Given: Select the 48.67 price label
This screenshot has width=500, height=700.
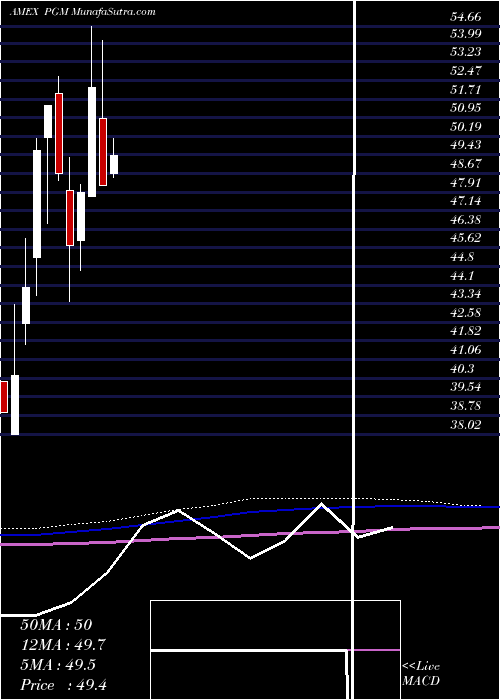Looking at the screenshot, I should click(x=466, y=163).
